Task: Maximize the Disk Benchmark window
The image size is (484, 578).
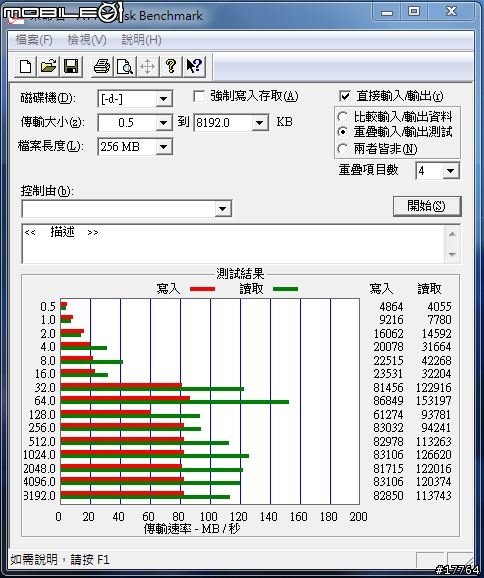Action: (414, 12)
